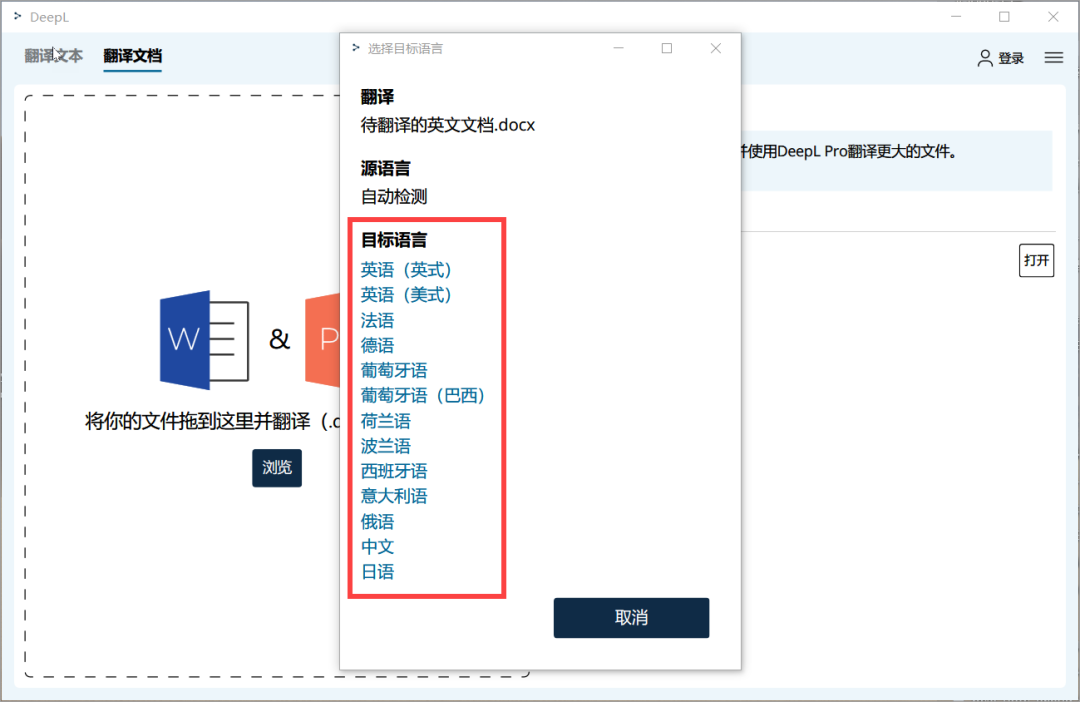Select the 翻译文档 tab
The image size is (1080, 702).
tap(132, 56)
